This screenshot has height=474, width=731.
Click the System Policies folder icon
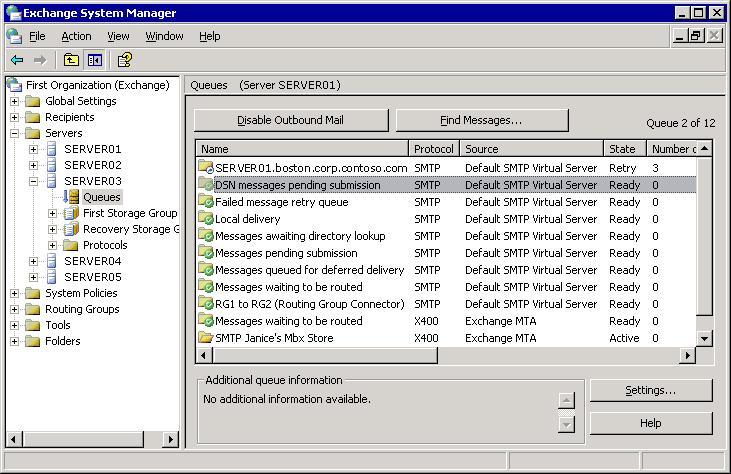pos(33,293)
